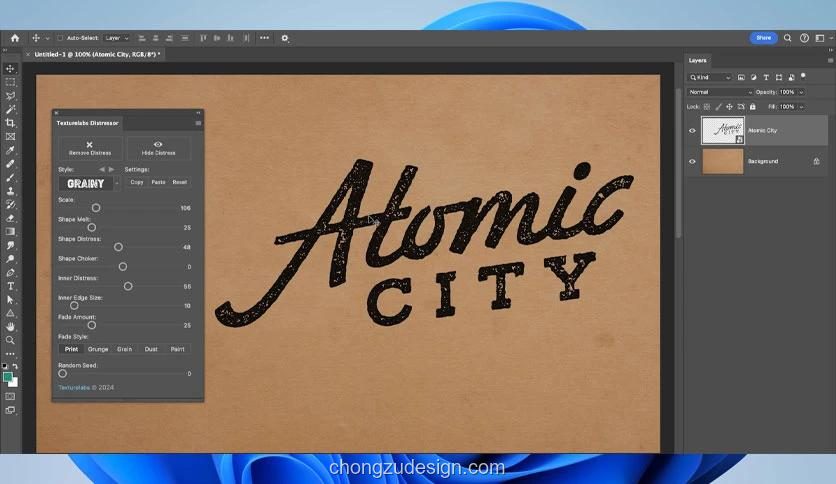
Task: Reset default foreground and background colors
Action: [5, 366]
